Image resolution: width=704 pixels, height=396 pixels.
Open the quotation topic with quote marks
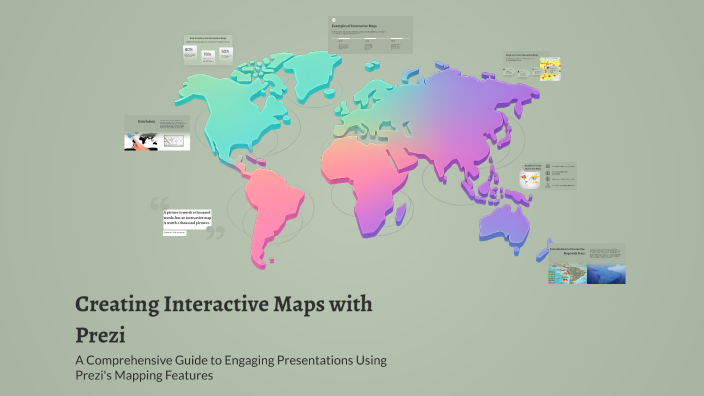click(187, 218)
